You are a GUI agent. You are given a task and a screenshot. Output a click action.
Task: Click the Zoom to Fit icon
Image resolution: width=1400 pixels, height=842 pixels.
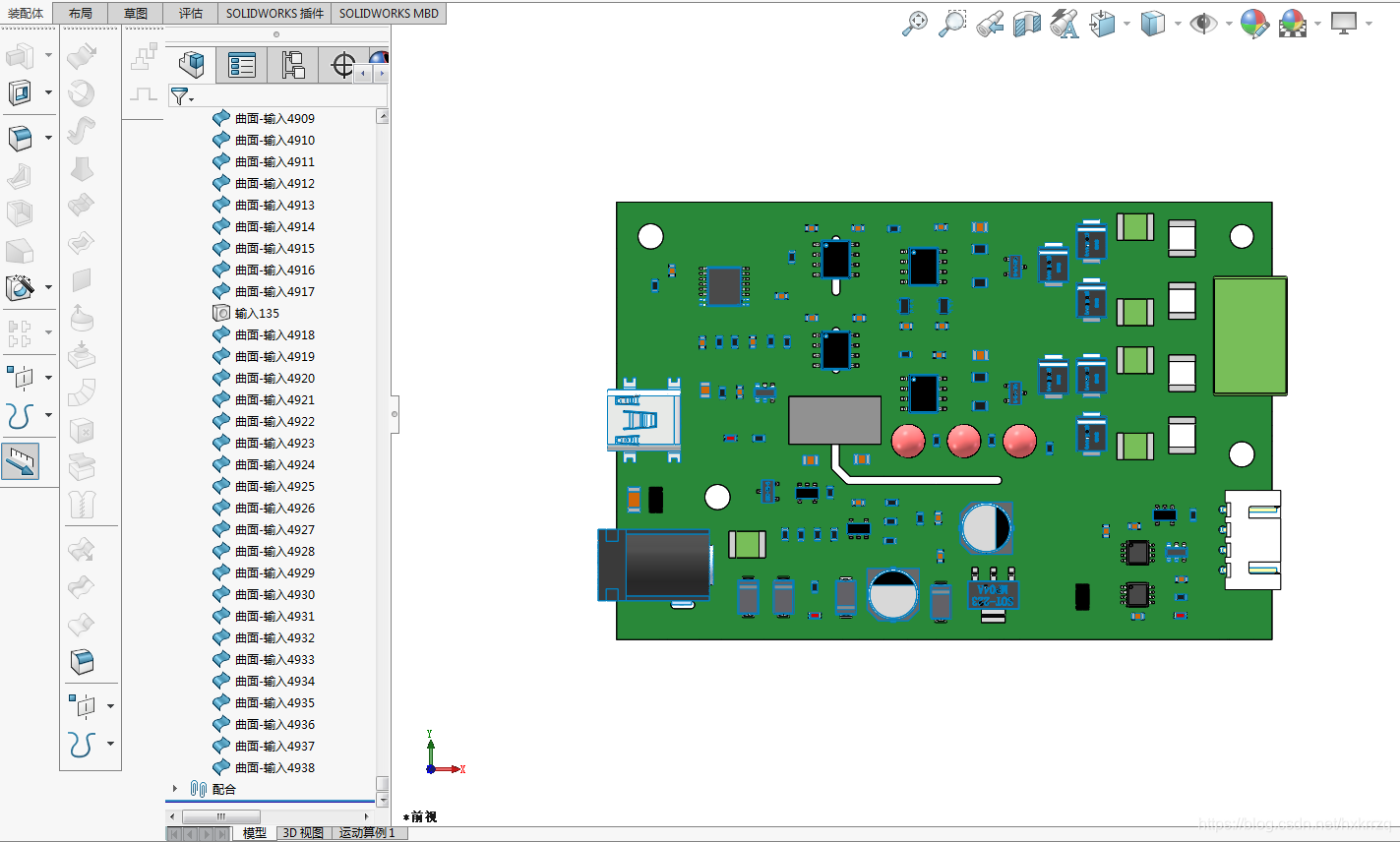(915, 24)
